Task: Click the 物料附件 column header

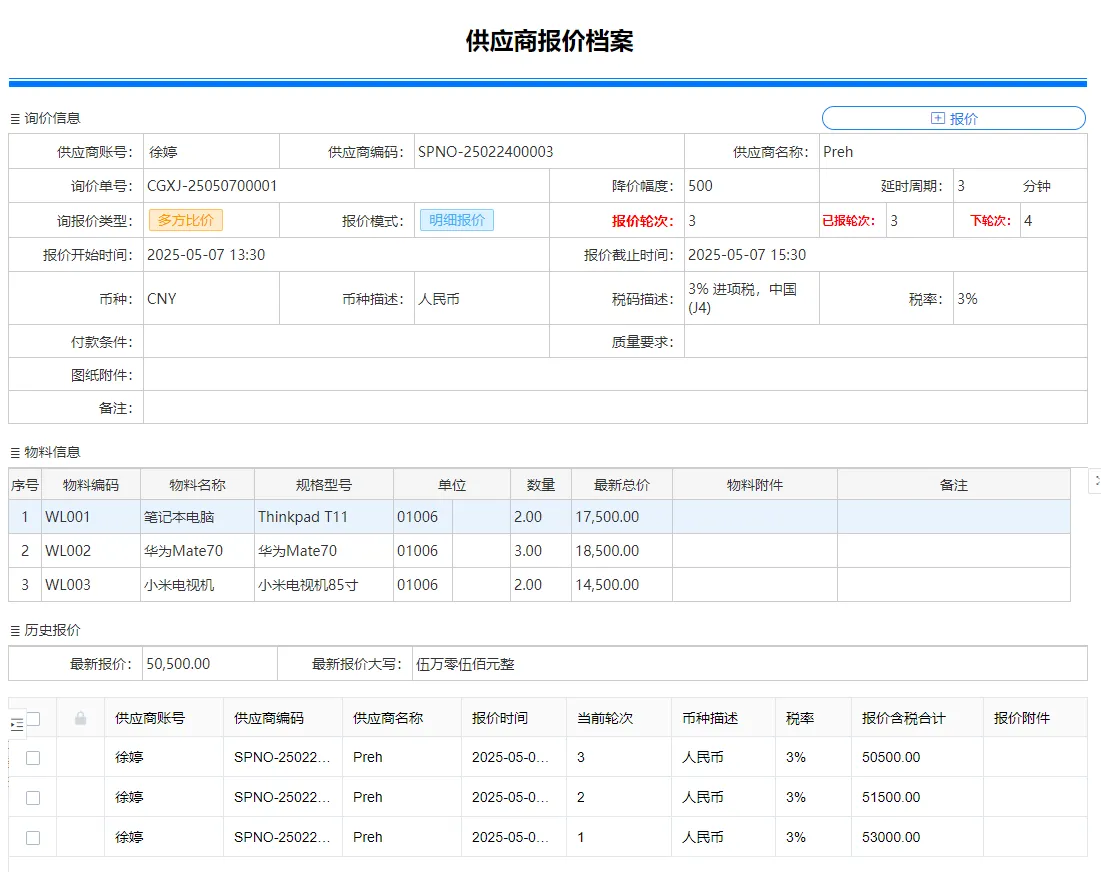Action: click(755, 484)
